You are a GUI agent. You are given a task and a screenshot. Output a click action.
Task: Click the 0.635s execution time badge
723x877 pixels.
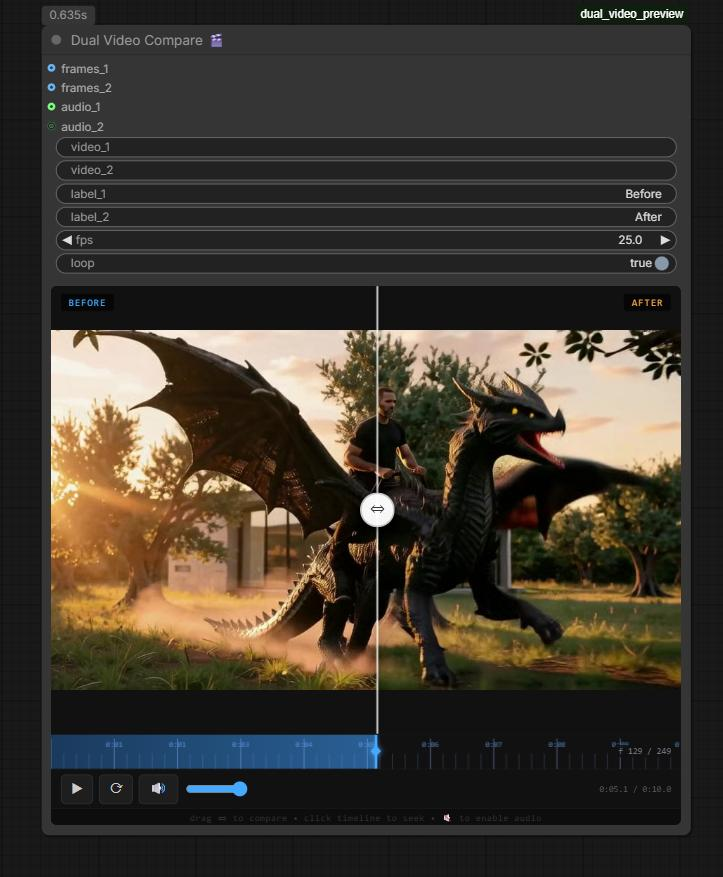click(68, 15)
